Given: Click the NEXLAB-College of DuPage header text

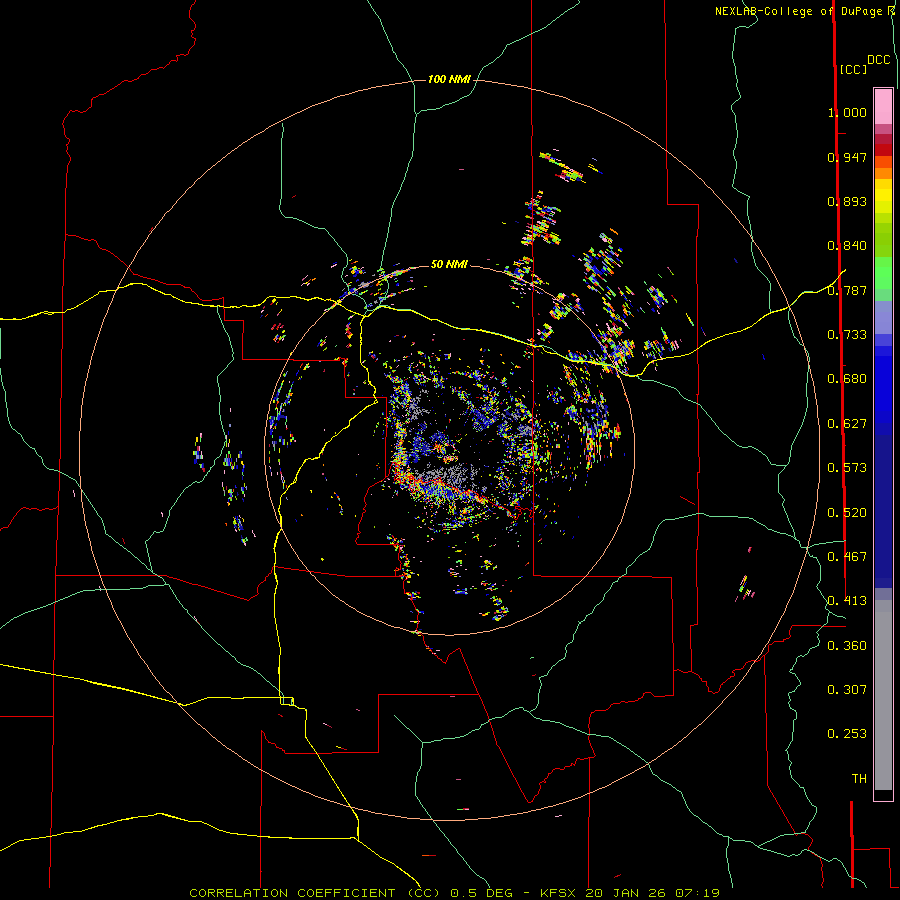Looking at the screenshot, I should 798,11.
